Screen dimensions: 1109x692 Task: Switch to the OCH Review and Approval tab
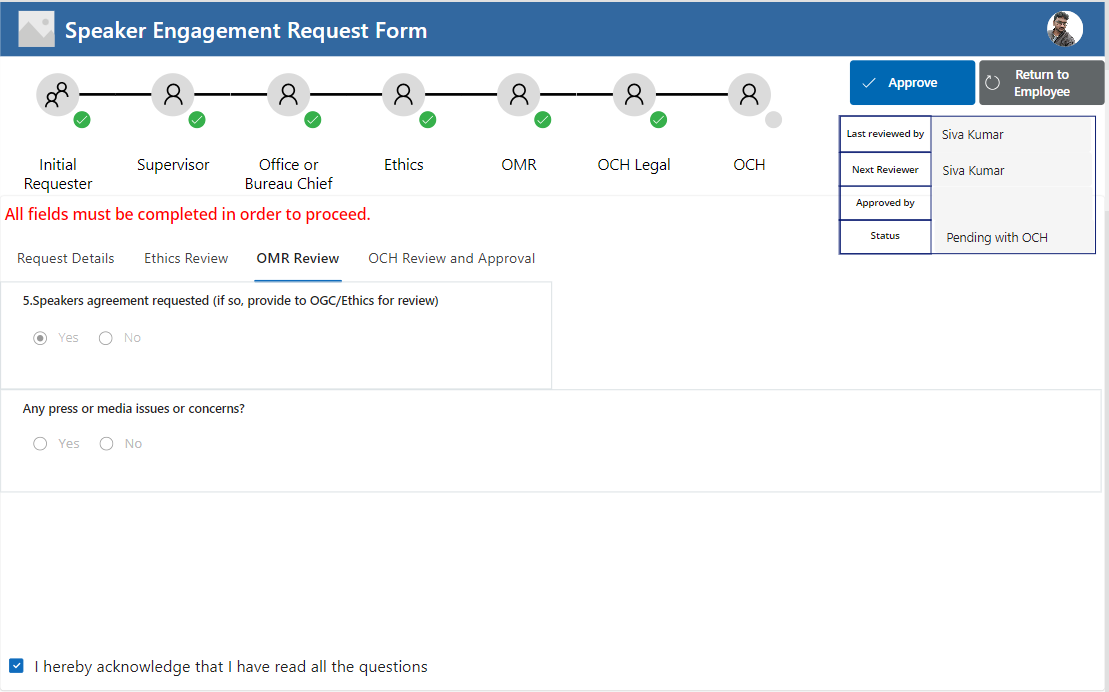click(x=451, y=258)
